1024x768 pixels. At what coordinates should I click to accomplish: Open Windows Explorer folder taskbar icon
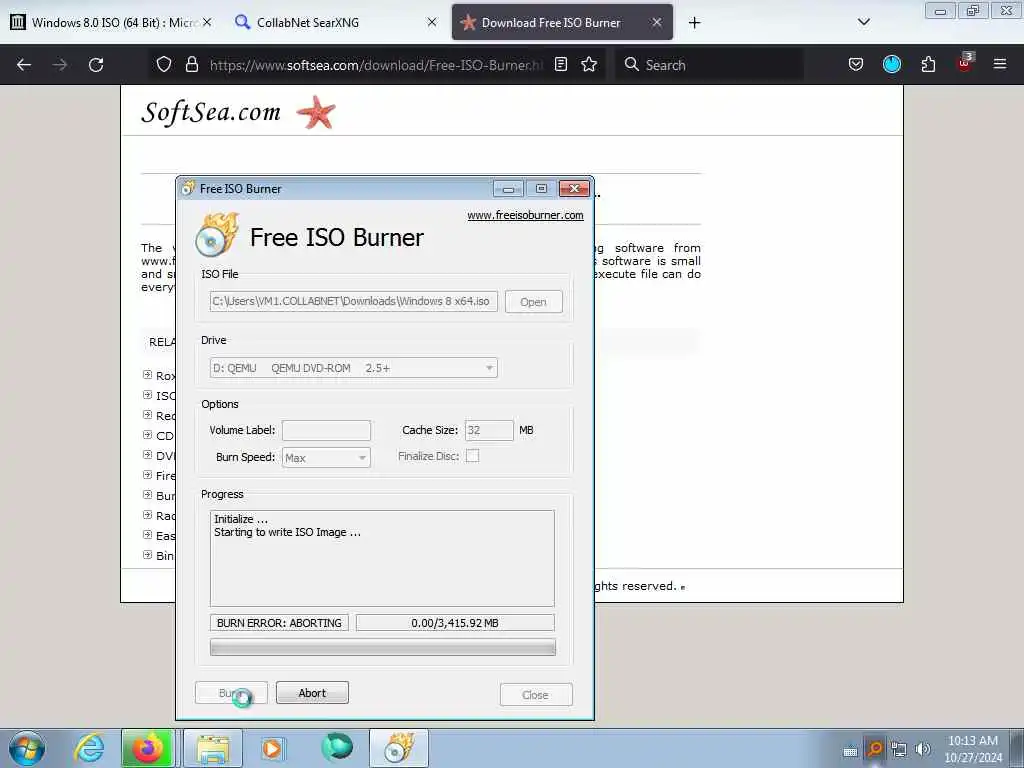click(213, 748)
